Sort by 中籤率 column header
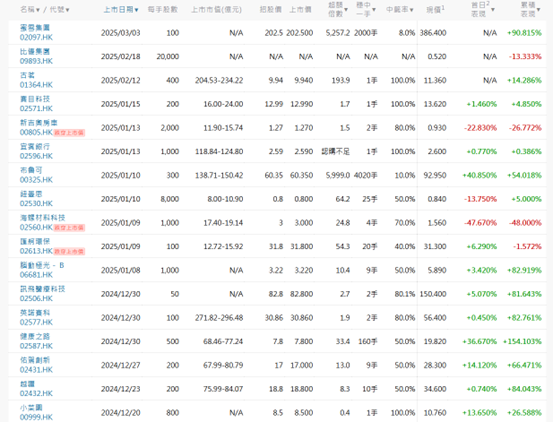Image resolution: width=553 pixels, height=422 pixels. [400, 10]
